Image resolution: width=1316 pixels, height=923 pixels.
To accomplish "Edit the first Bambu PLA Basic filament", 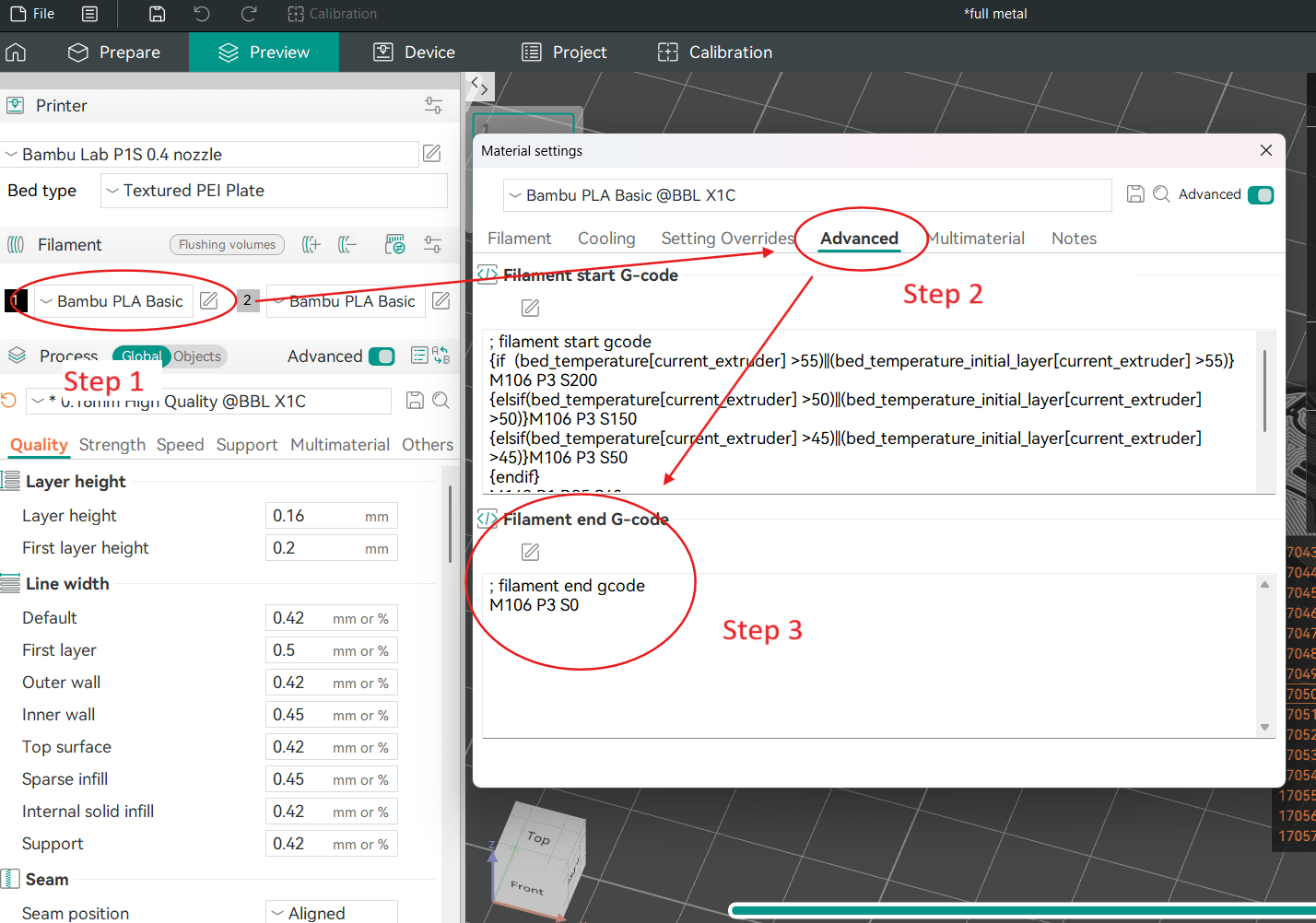I will [x=209, y=300].
